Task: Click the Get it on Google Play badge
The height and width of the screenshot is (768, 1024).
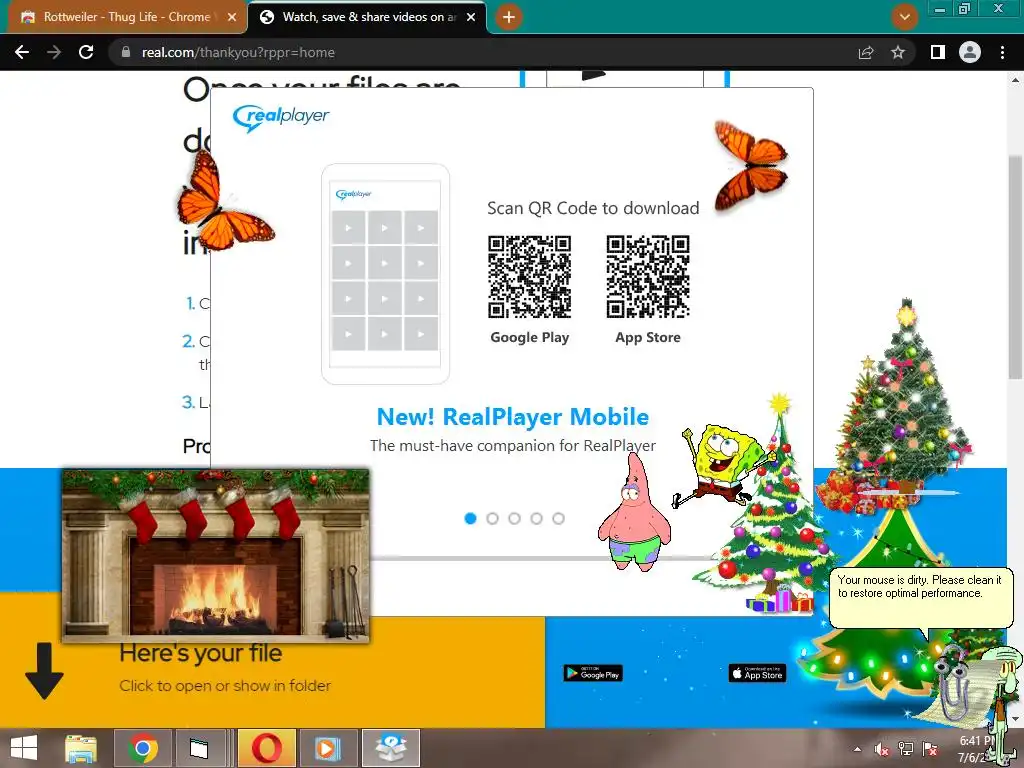Action: (x=593, y=673)
